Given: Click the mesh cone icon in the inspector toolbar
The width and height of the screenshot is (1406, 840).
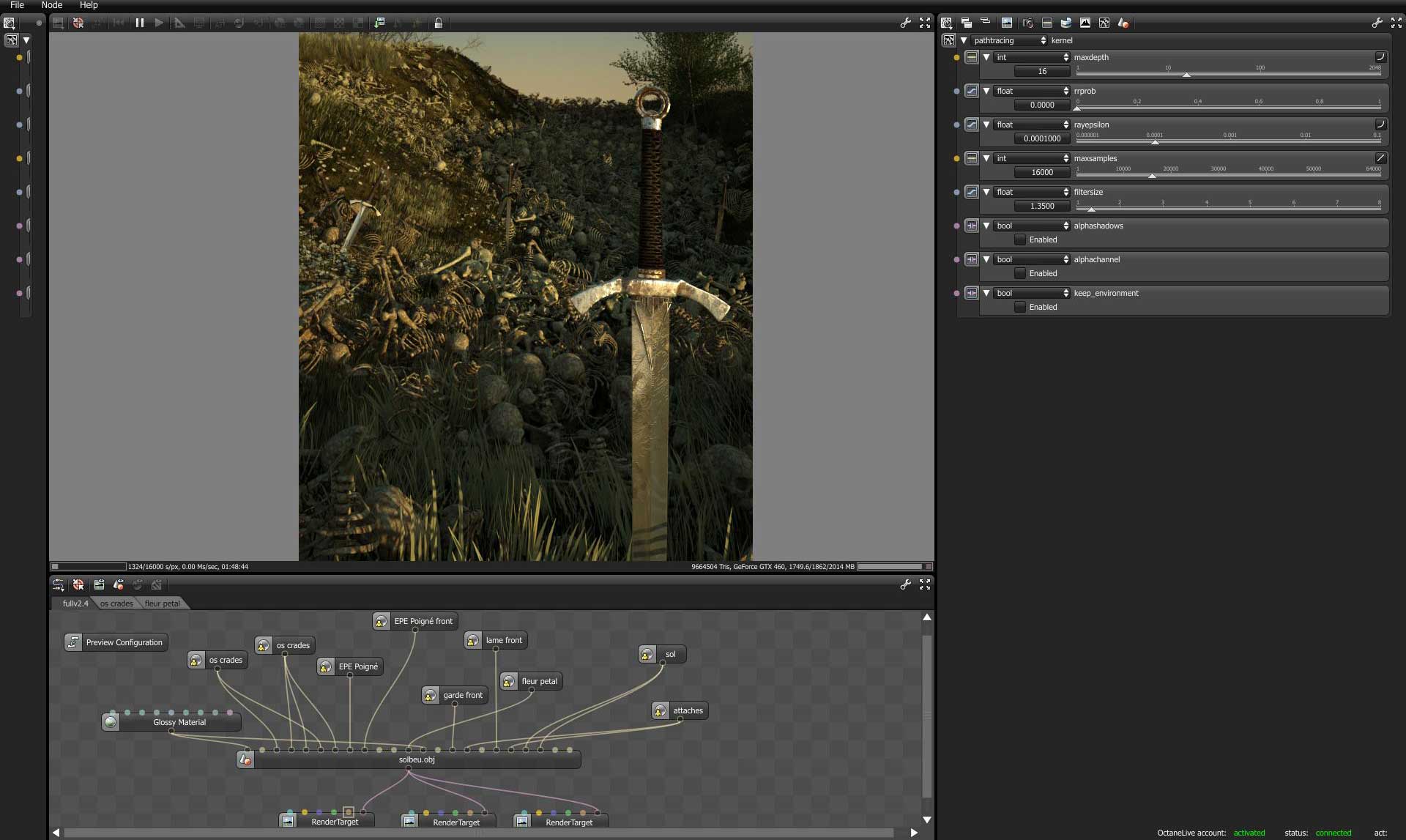Looking at the screenshot, I should click(x=1123, y=23).
